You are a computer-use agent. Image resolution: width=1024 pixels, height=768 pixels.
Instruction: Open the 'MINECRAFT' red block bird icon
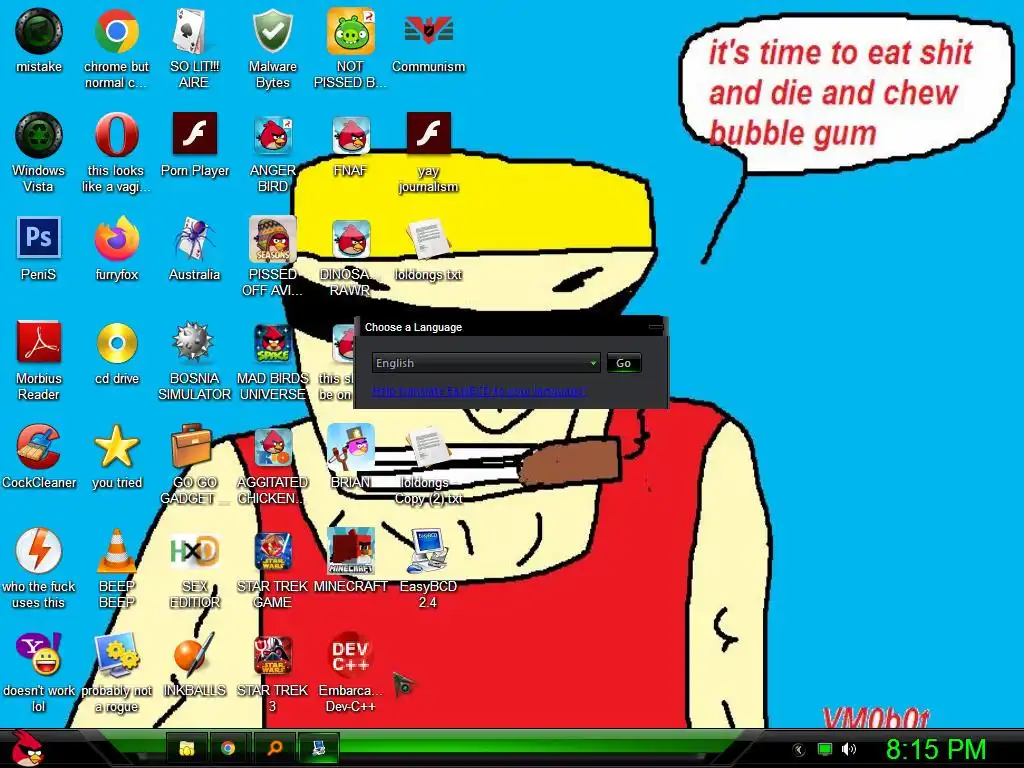coord(351,551)
